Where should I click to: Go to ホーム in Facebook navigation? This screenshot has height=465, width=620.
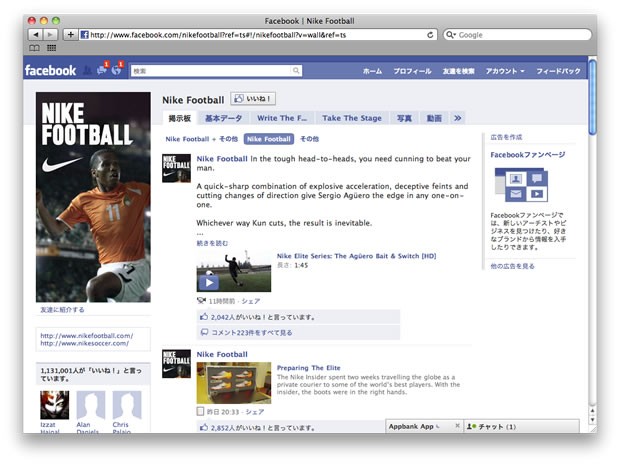[x=372, y=71]
